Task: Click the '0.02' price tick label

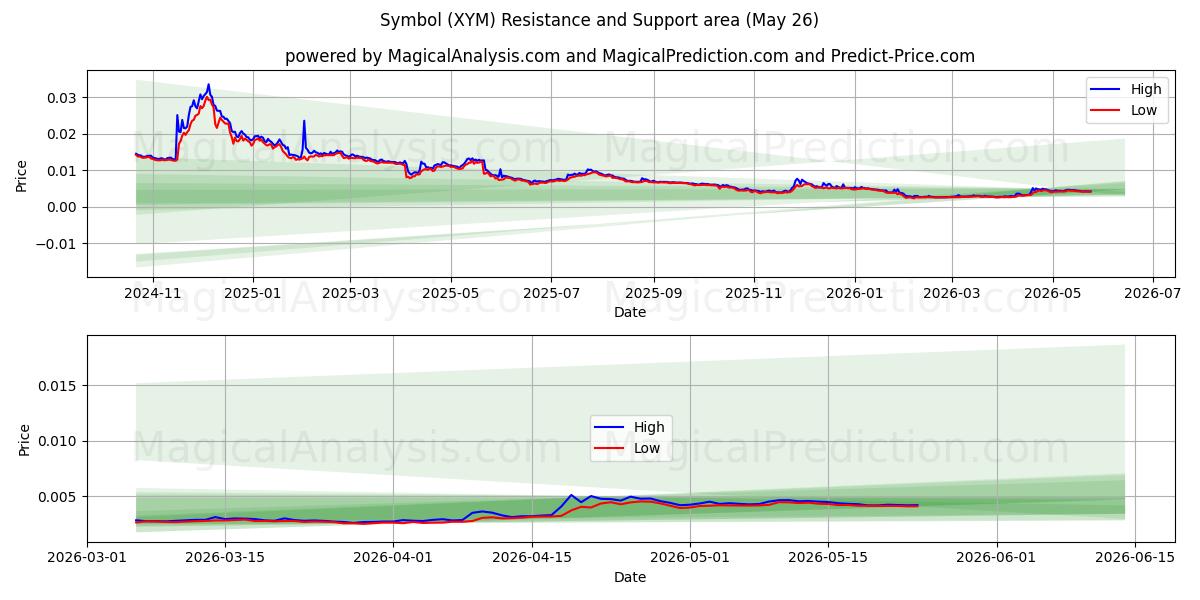Action: 64,134
